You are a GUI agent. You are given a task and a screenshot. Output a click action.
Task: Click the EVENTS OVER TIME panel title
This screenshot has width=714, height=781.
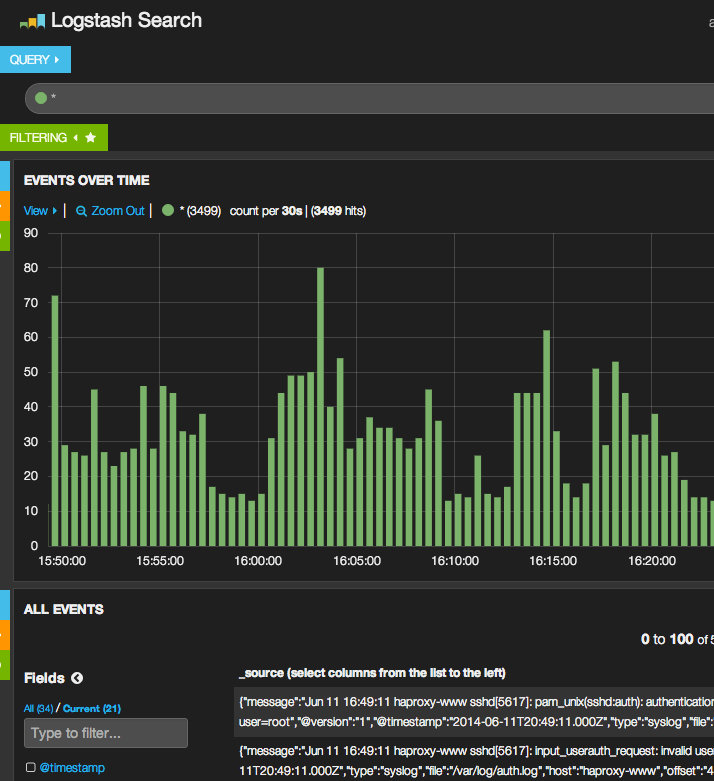point(87,180)
